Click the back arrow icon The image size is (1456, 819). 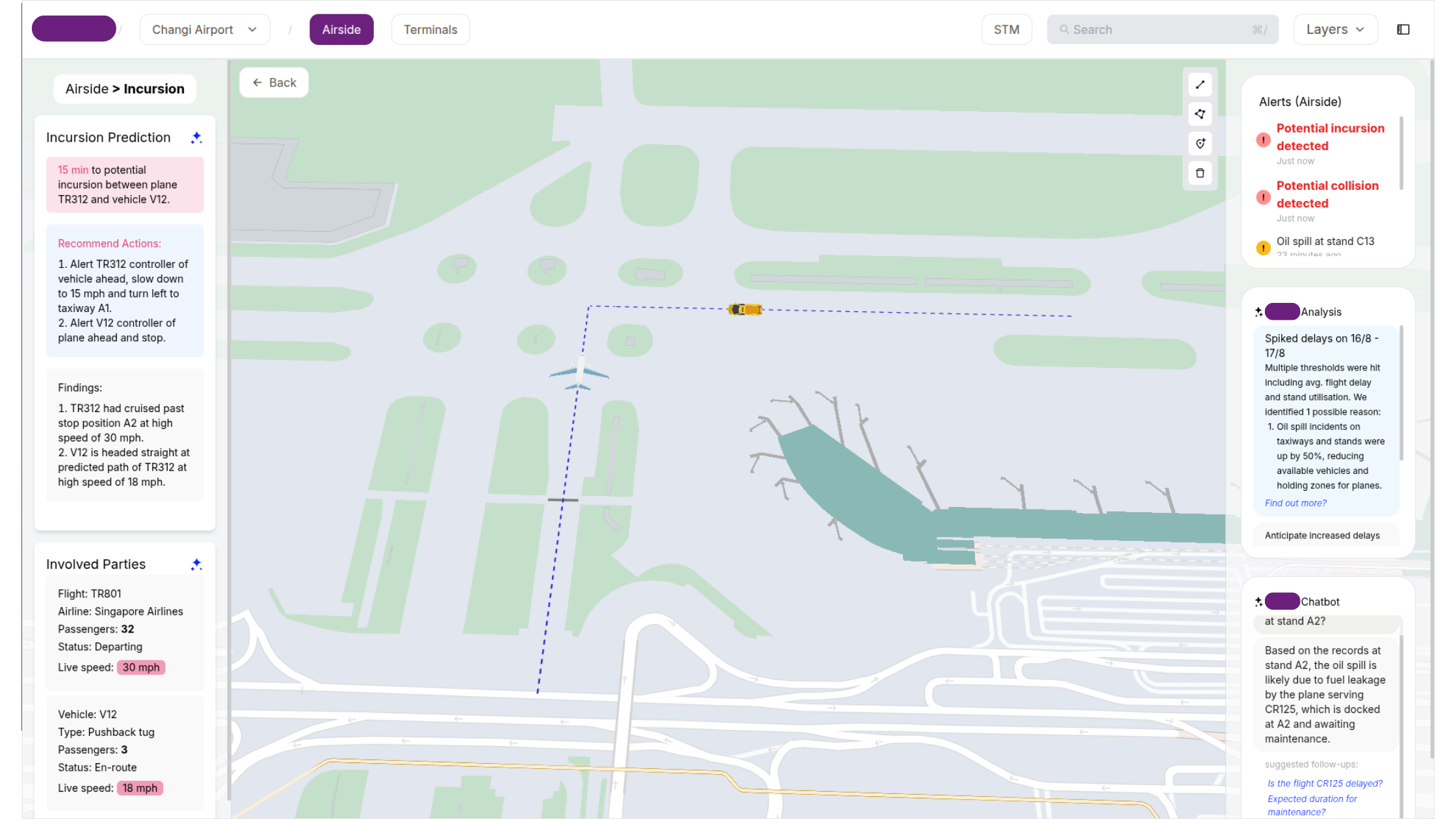tap(257, 83)
